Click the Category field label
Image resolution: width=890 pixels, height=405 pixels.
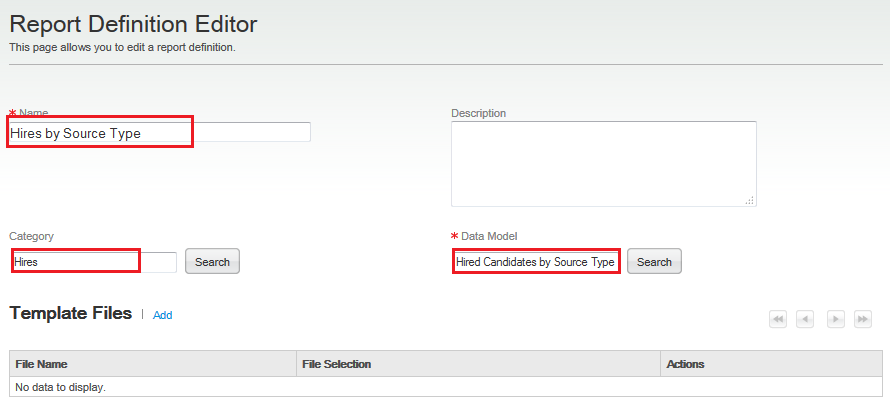tap(32, 236)
